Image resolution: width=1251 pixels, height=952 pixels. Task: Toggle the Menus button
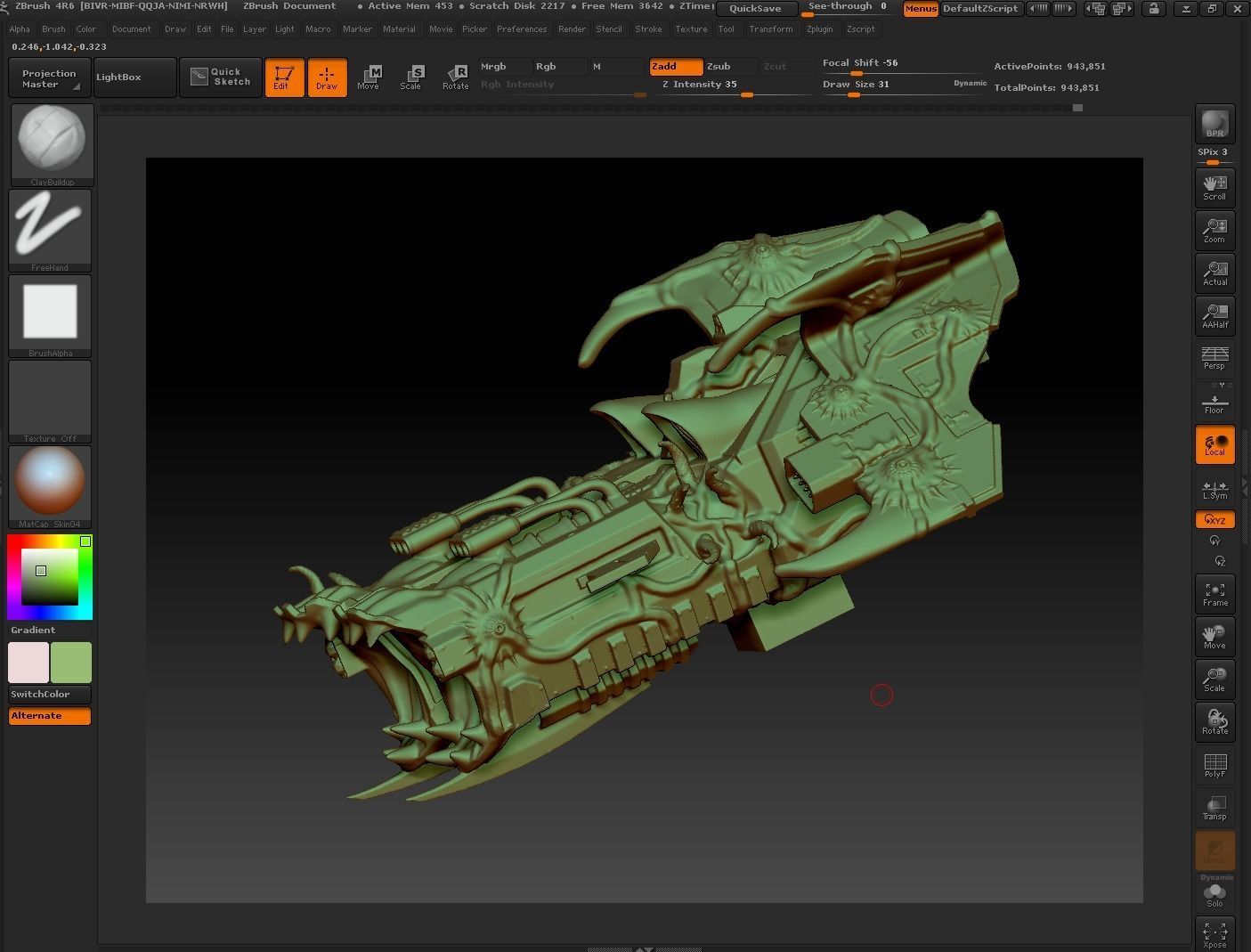tap(921, 9)
